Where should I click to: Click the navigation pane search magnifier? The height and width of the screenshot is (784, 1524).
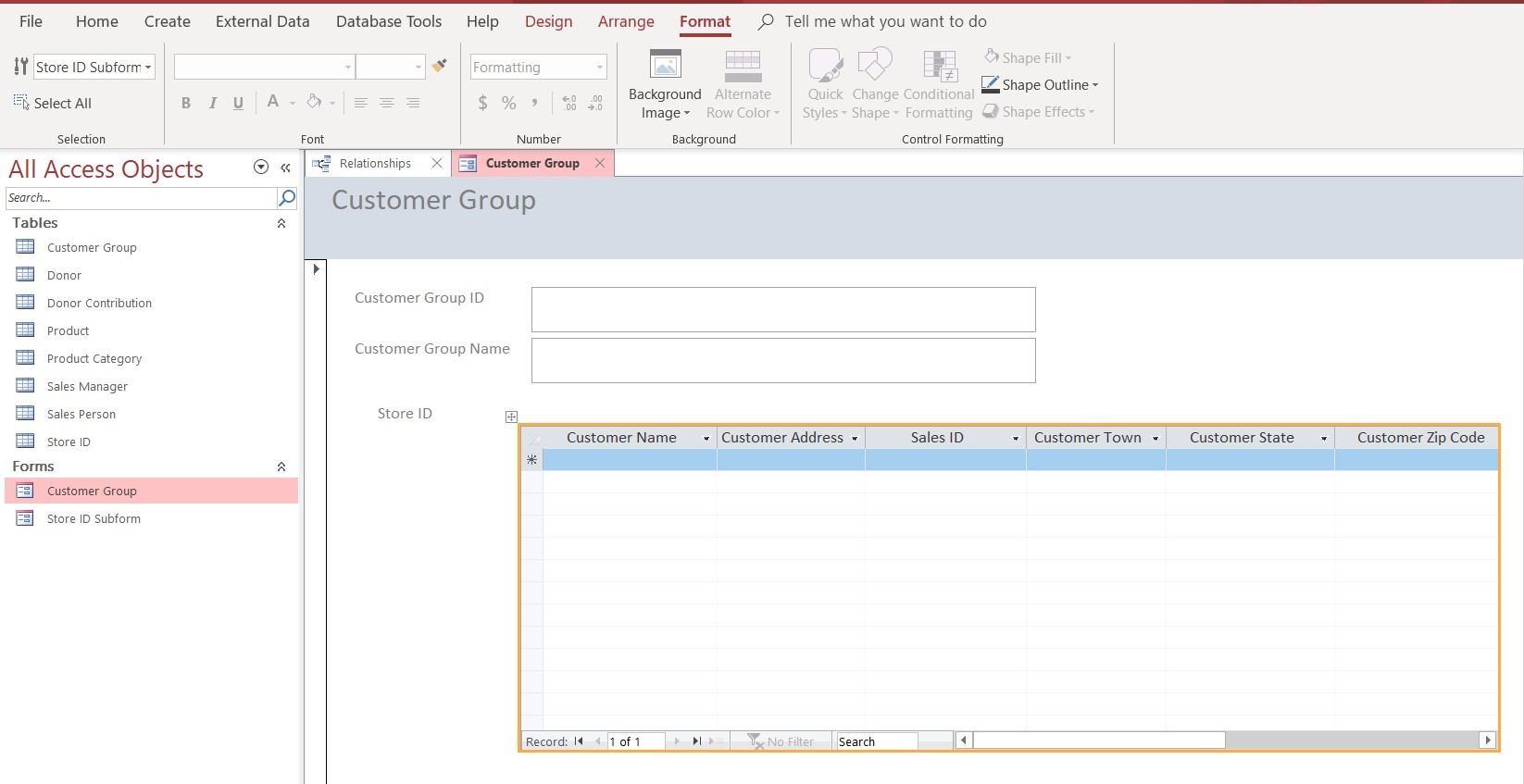coord(287,197)
